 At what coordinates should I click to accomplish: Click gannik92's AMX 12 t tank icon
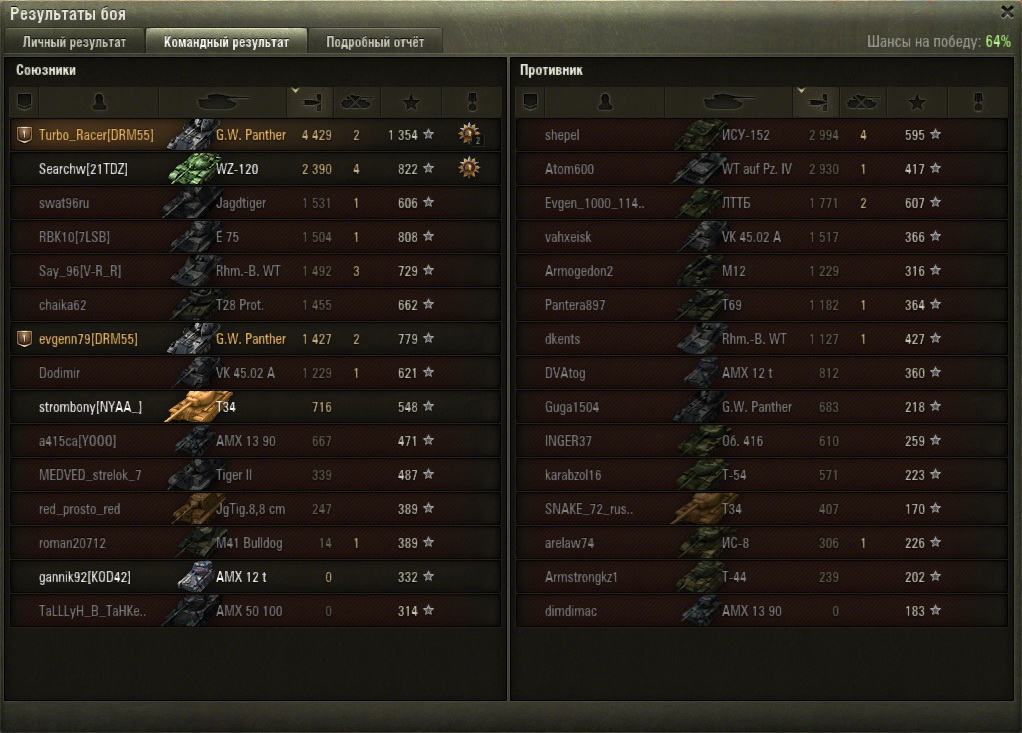[196, 577]
